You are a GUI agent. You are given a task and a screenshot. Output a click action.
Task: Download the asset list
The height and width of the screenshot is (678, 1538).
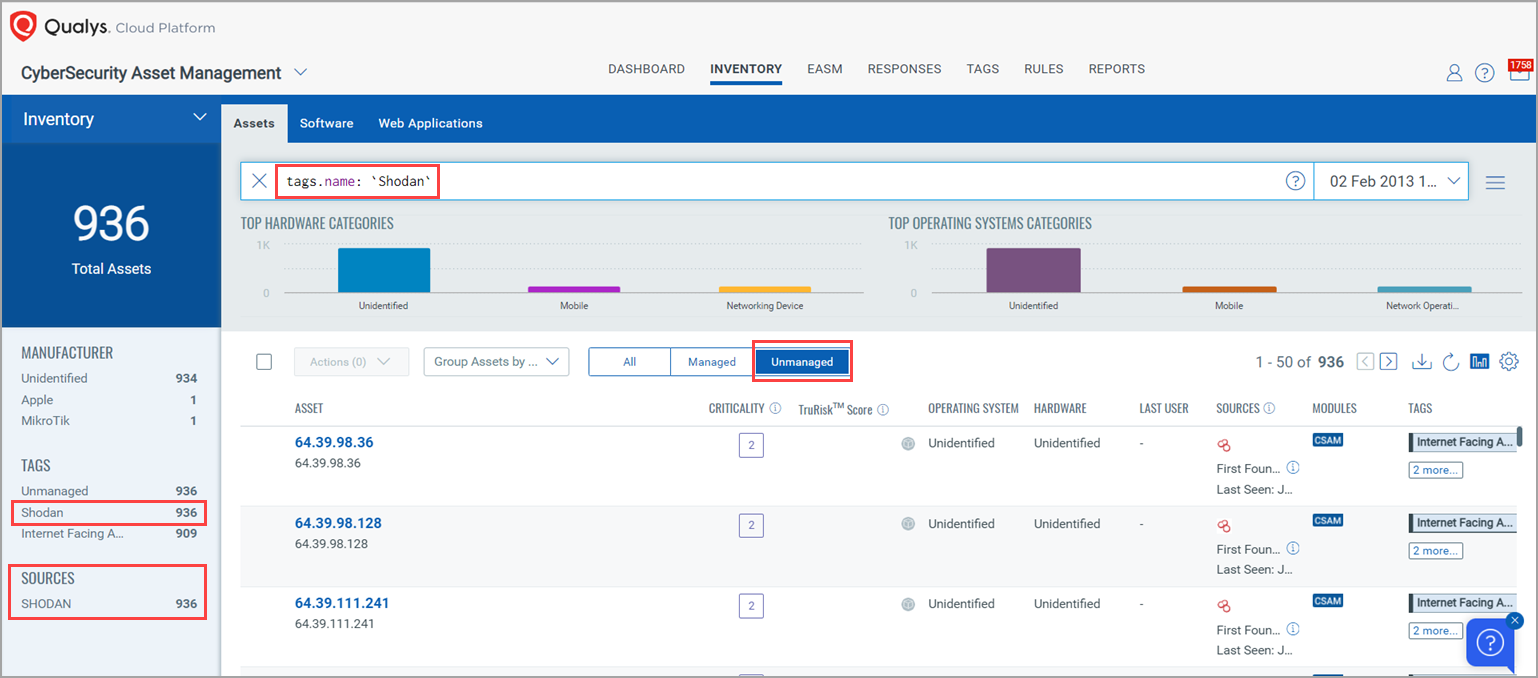[1421, 362]
